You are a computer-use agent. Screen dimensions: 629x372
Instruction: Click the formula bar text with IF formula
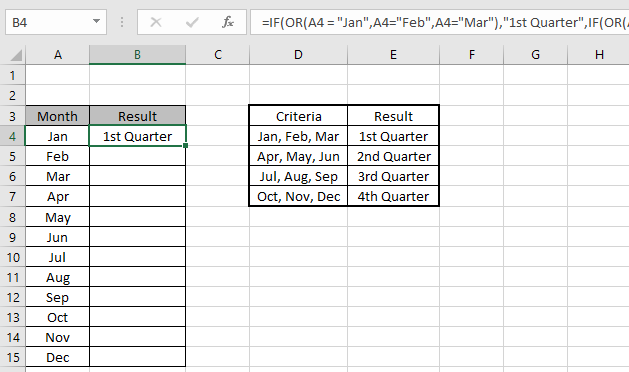click(439, 22)
